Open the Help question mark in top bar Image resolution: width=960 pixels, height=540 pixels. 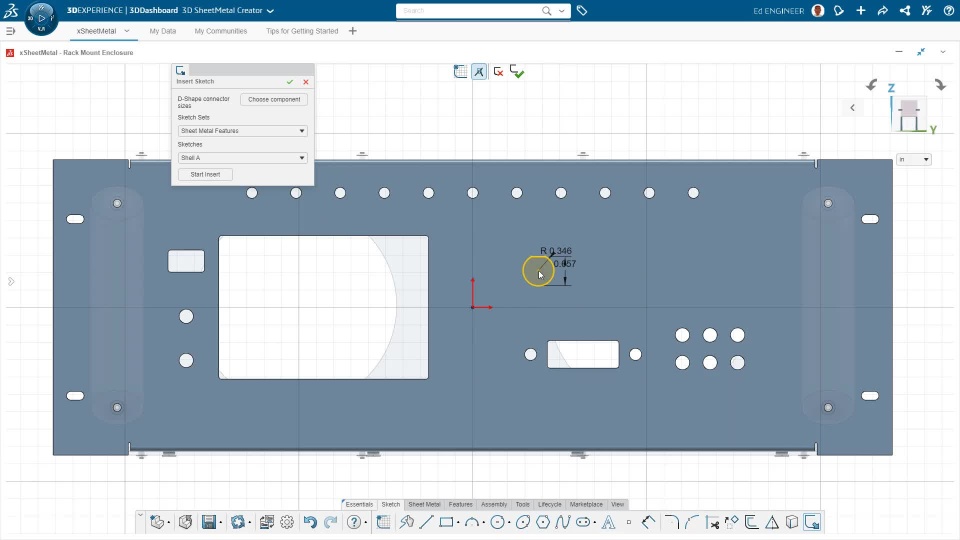(948, 10)
